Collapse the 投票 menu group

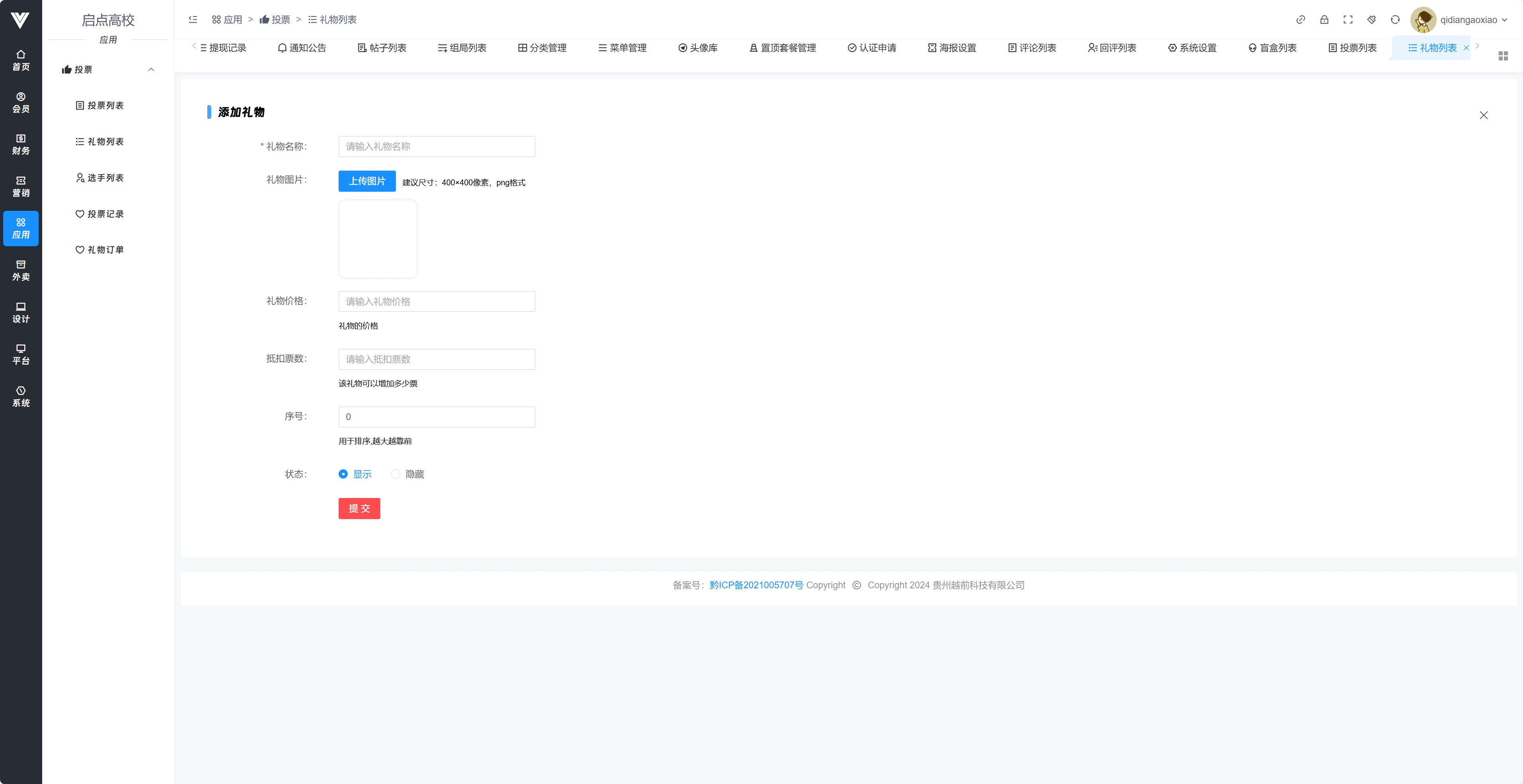(x=151, y=70)
